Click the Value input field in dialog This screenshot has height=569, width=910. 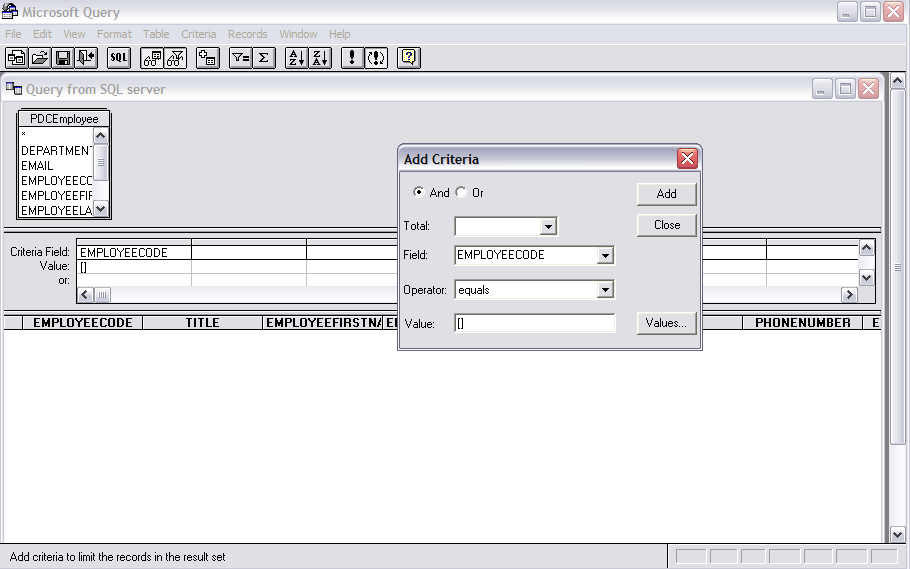coord(535,323)
